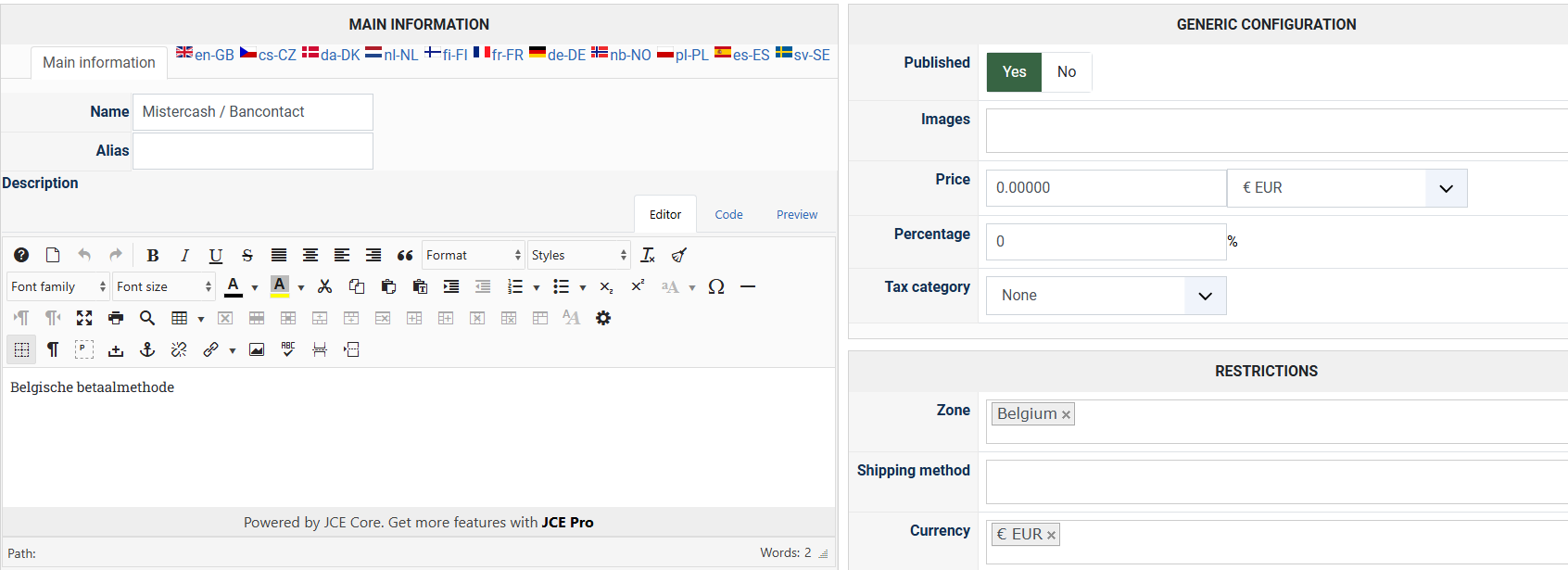The width and height of the screenshot is (1568, 570).
Task: Click the copy icon
Action: click(357, 286)
